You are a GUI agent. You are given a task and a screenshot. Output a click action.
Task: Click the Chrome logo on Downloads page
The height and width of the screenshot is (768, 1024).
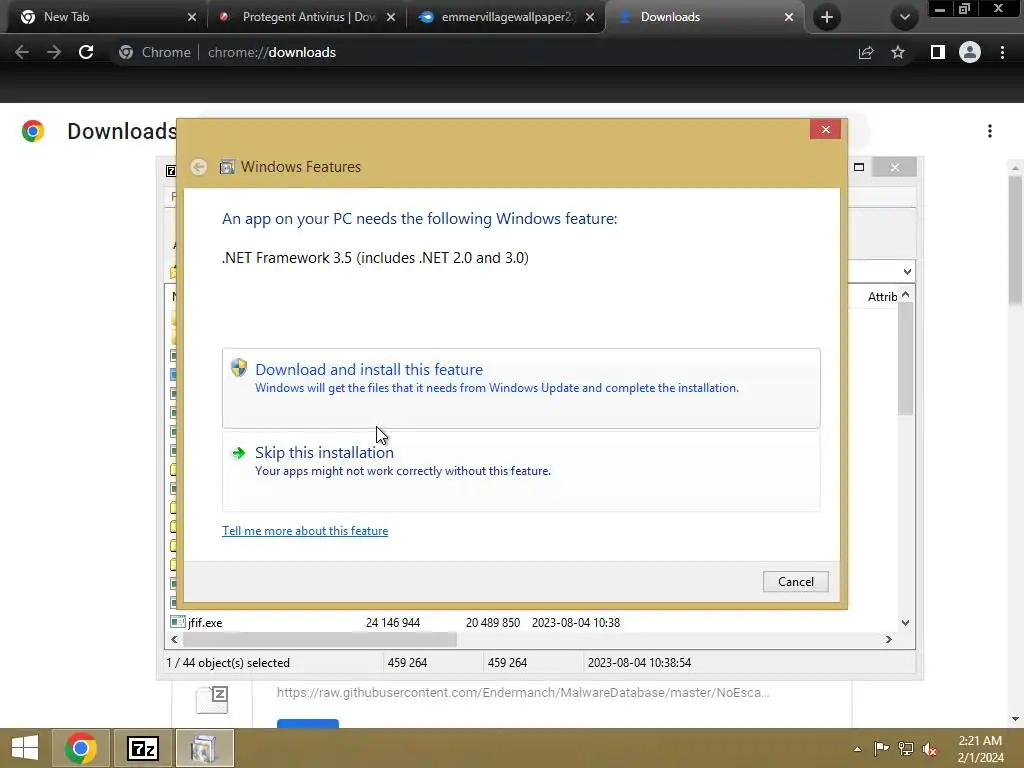33,131
